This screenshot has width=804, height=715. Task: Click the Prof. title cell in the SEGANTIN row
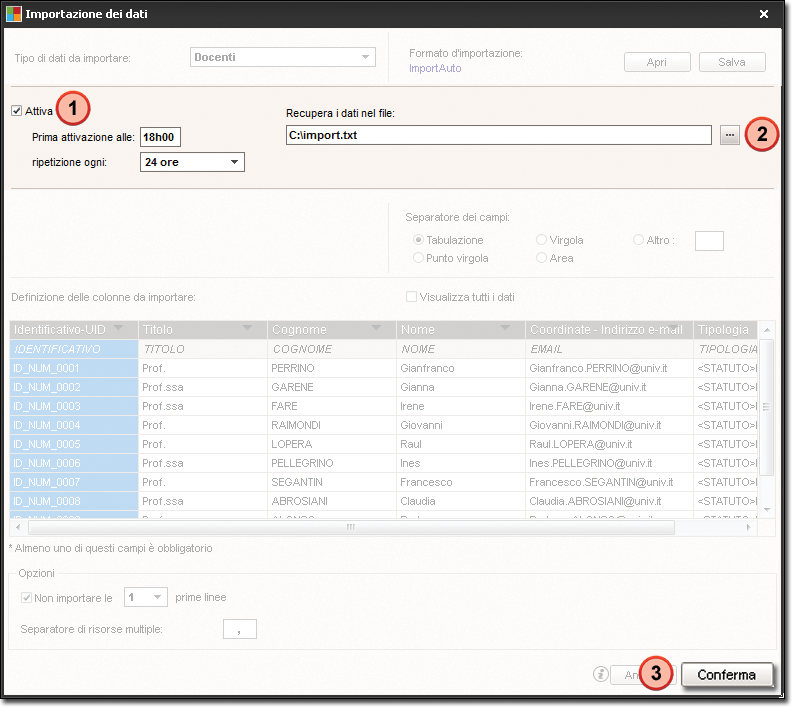coord(203,482)
